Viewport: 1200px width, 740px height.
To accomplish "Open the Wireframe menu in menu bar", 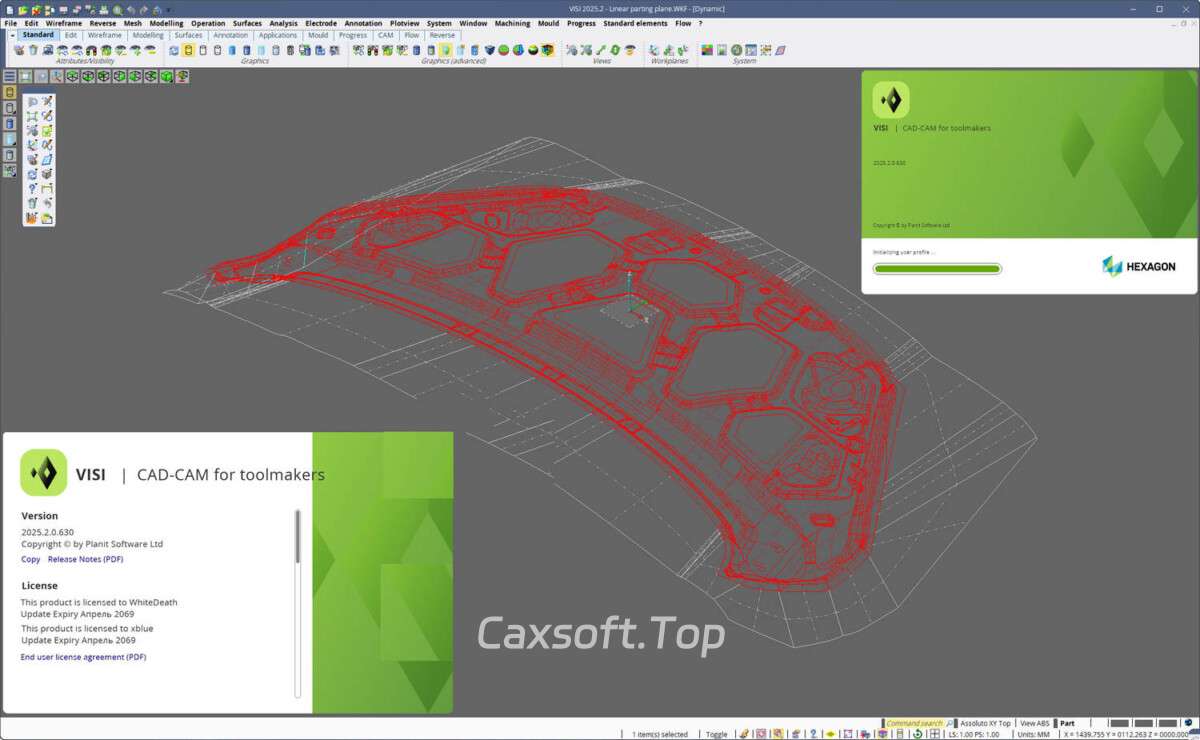I will 64,23.
